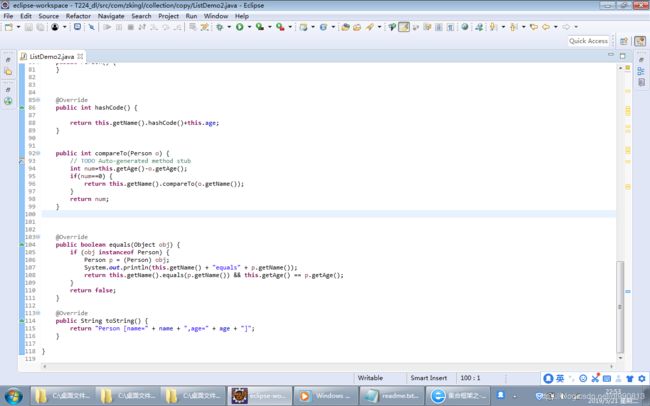
Task: Collapse equals method fold at line 103
Action: [x=39, y=237]
